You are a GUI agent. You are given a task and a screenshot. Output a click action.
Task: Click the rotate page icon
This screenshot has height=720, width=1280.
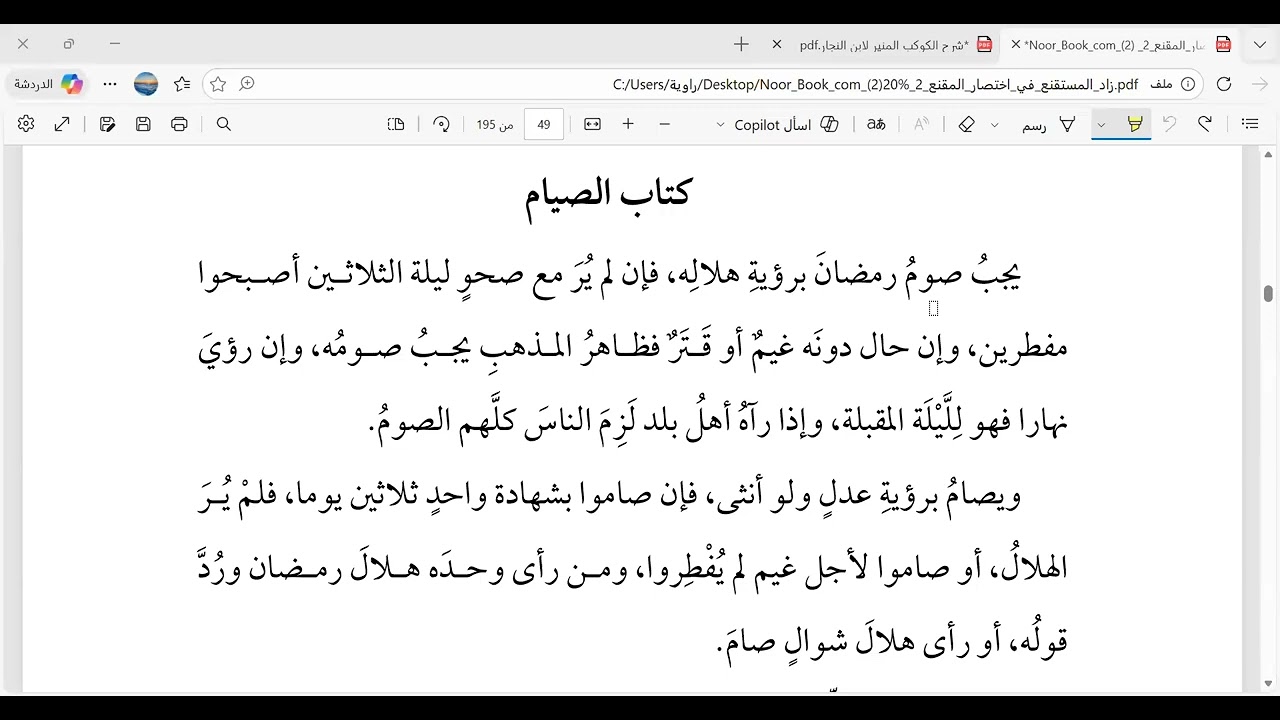click(441, 124)
